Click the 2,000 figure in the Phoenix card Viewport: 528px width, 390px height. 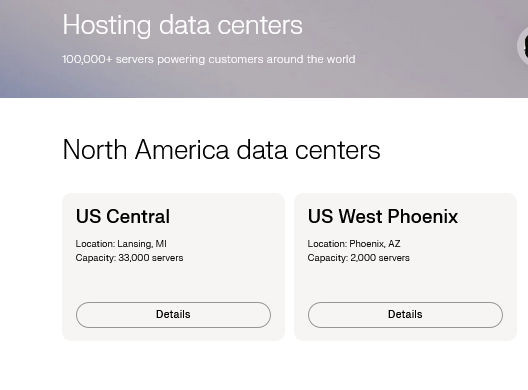tap(363, 258)
